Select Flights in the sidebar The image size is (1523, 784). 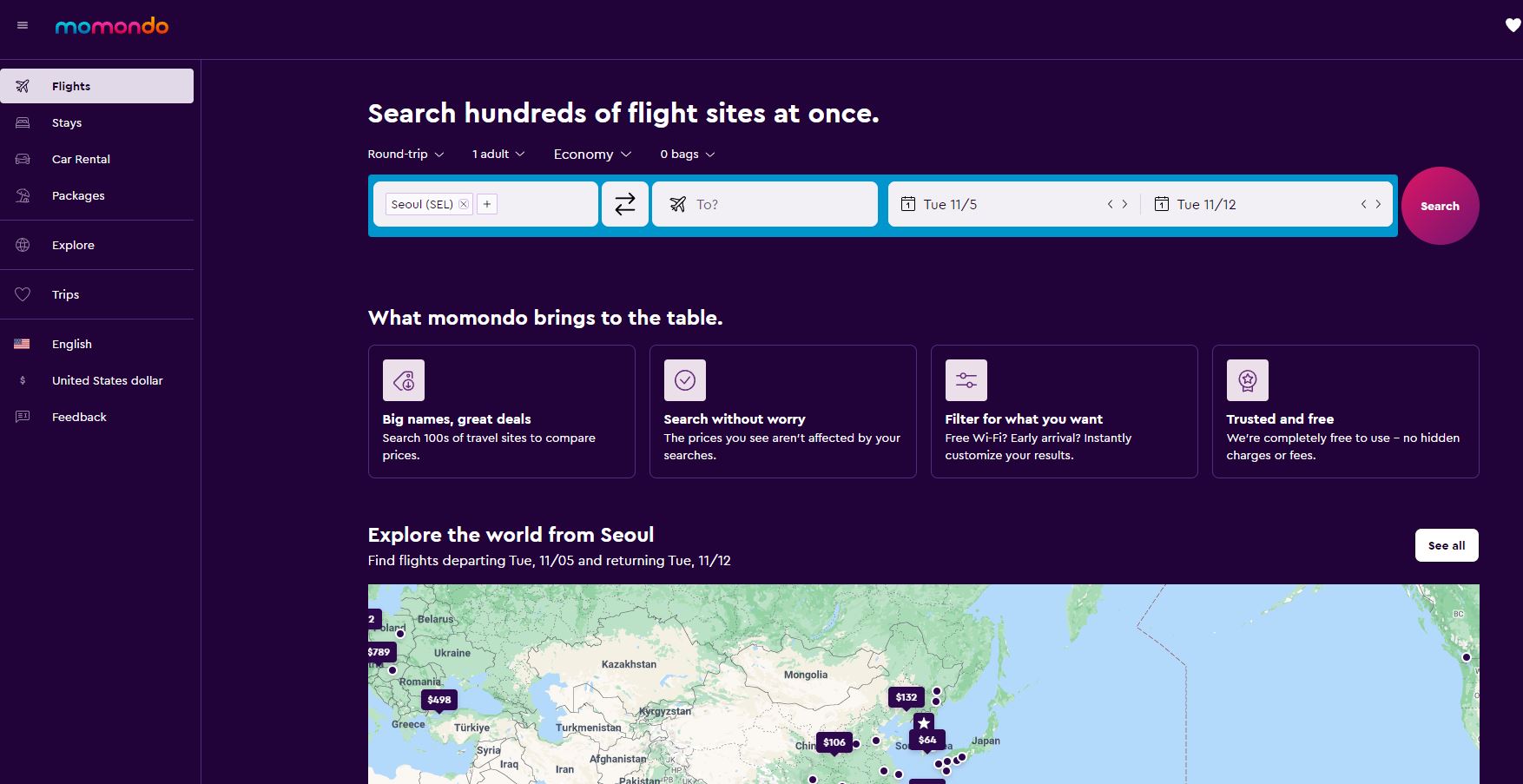point(96,86)
